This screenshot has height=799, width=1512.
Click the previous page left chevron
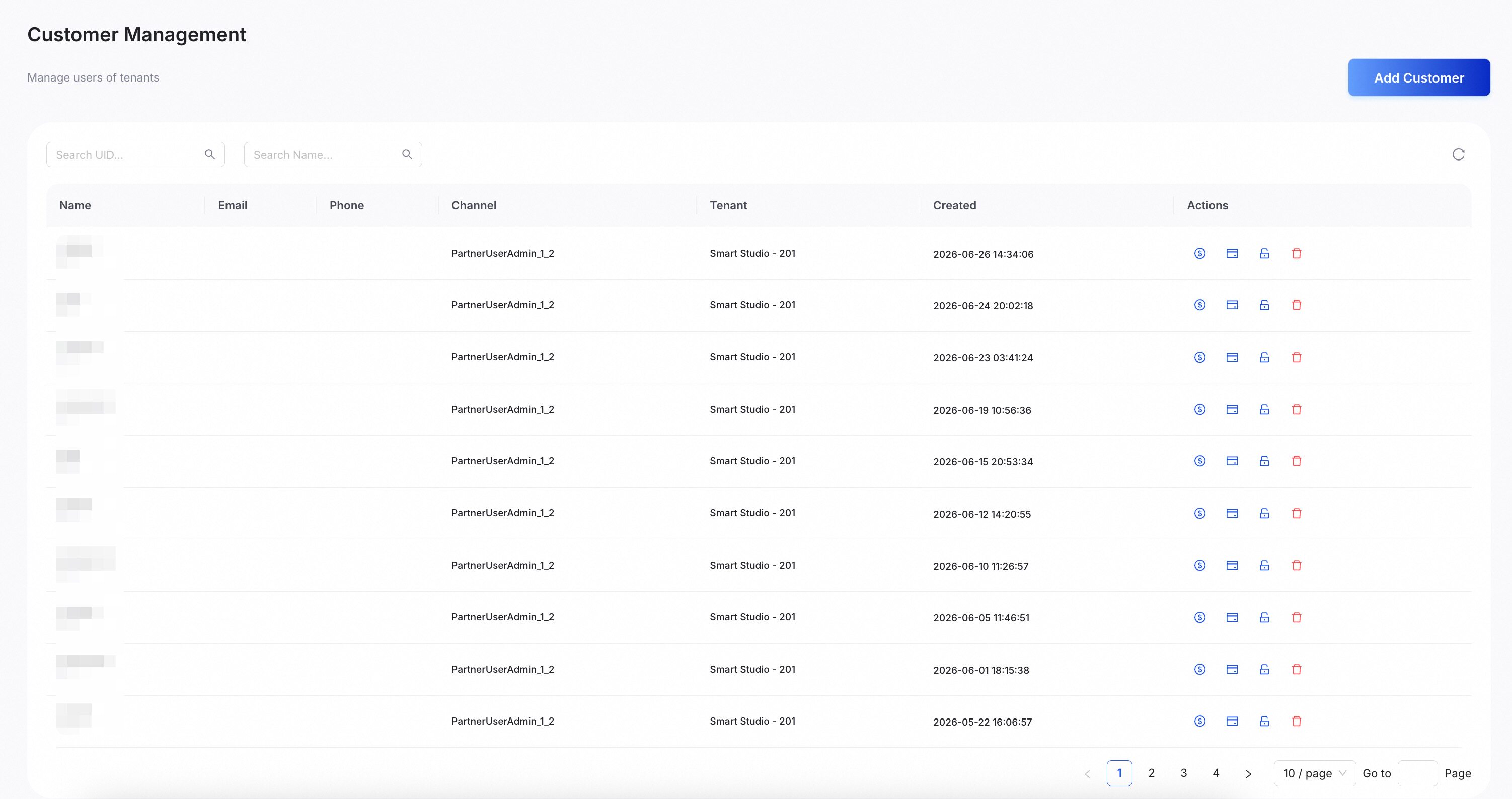pos(1087,774)
